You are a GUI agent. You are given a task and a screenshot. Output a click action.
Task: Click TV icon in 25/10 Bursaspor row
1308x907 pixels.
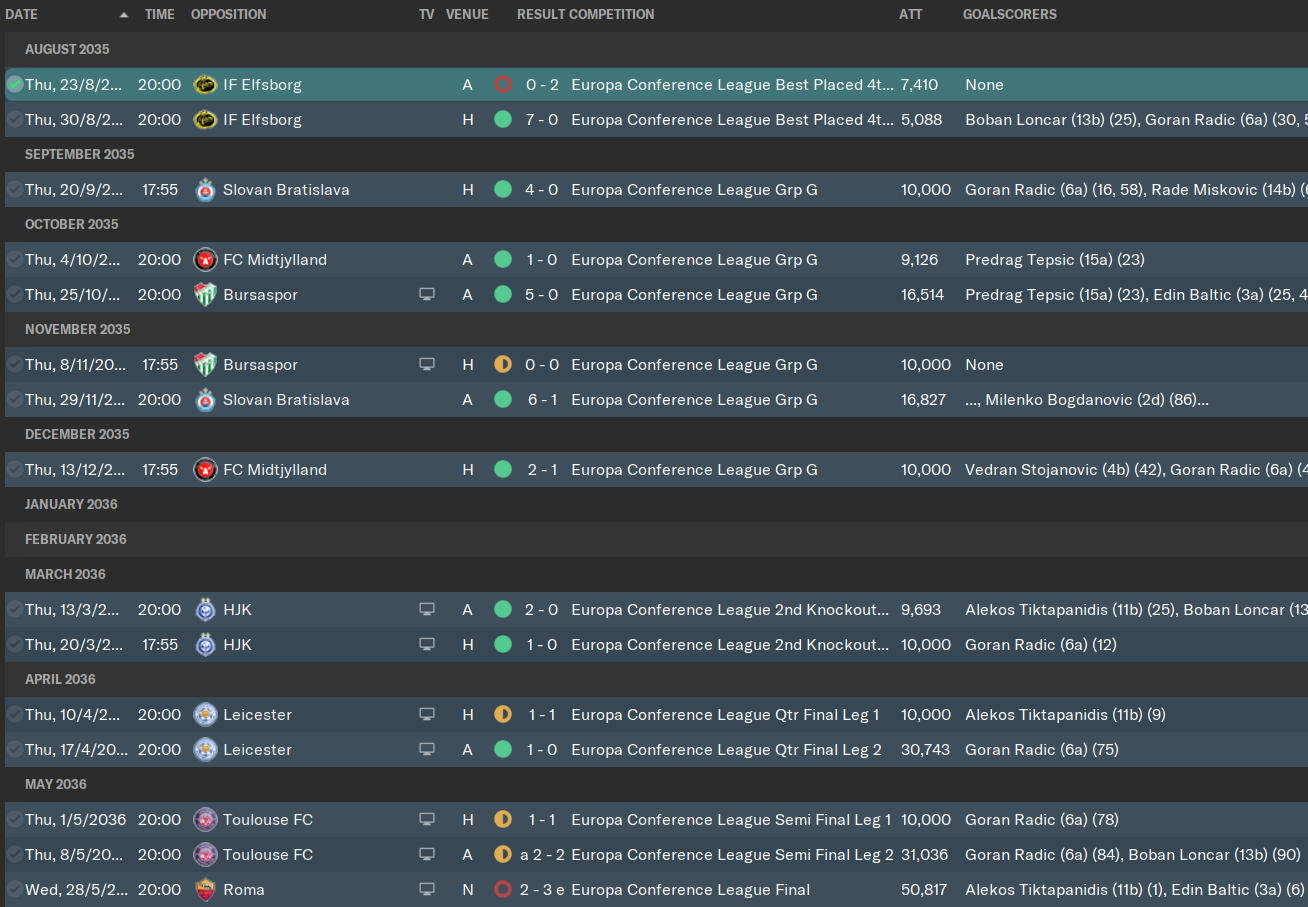tap(427, 295)
